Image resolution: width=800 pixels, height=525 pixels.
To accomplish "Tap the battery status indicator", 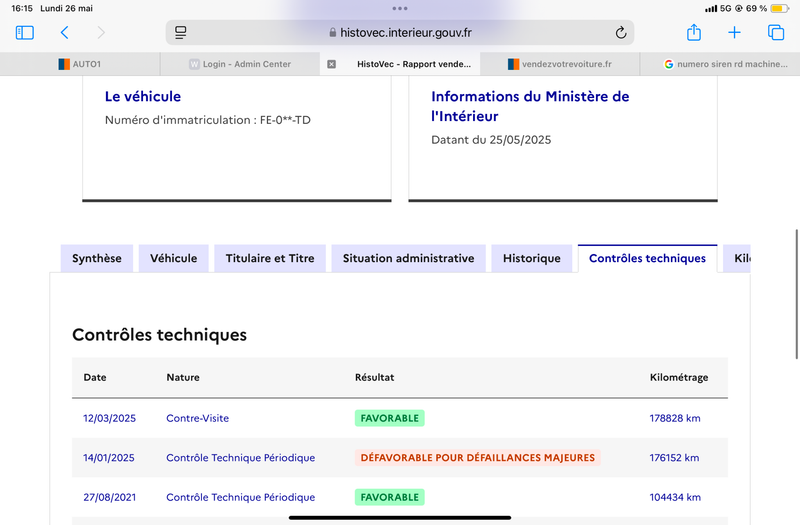I will (779, 8).
